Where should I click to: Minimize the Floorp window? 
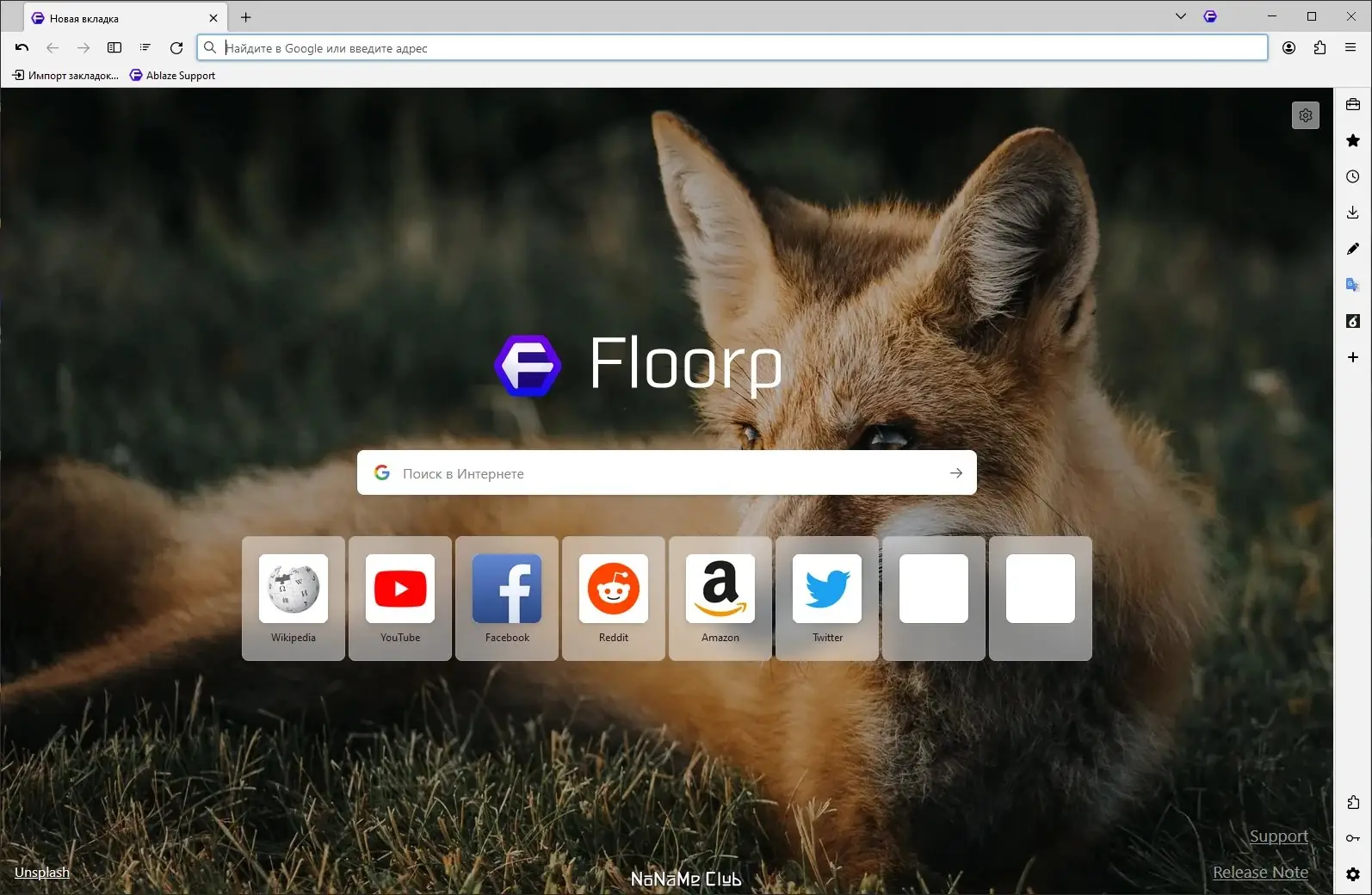(1272, 16)
